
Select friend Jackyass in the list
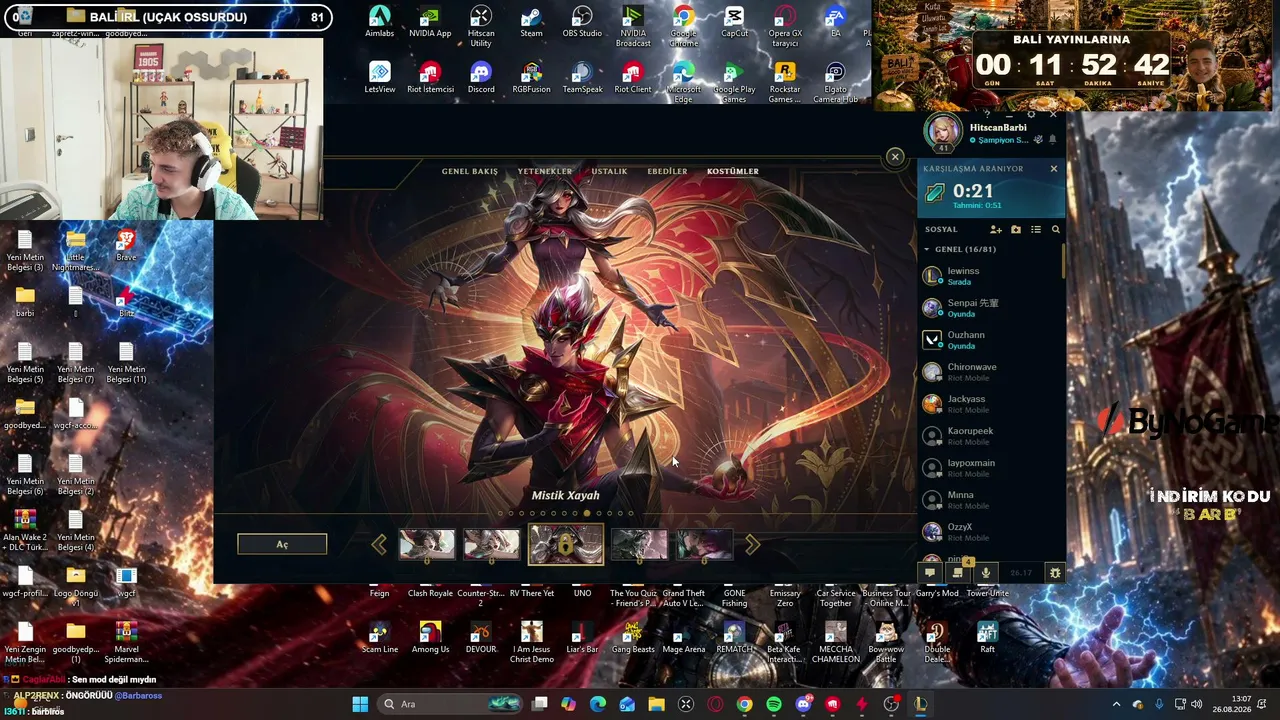[990, 404]
